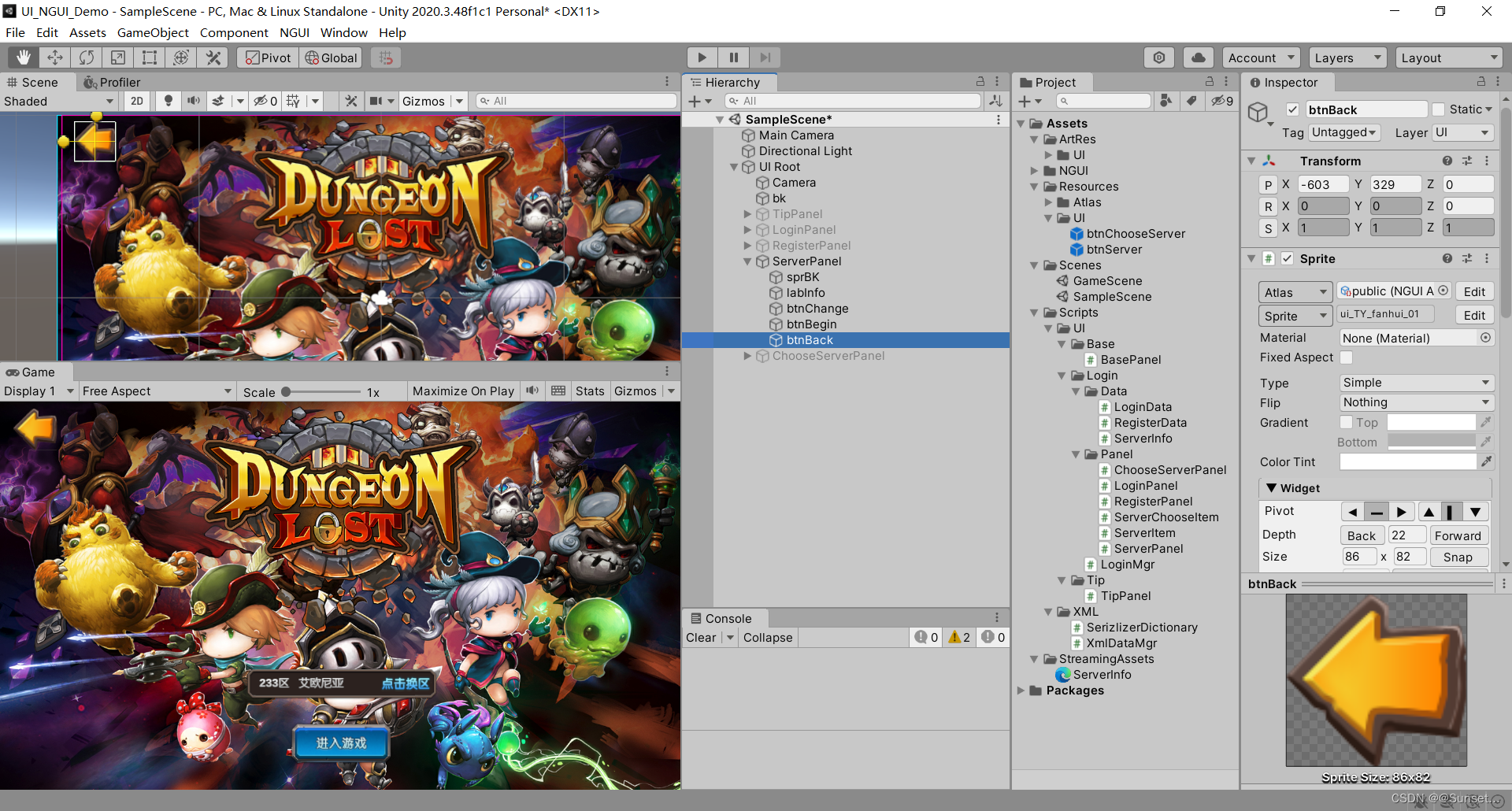Pick color with Color Tint eyedropper
This screenshot has height=811, width=1512.
[x=1486, y=461]
